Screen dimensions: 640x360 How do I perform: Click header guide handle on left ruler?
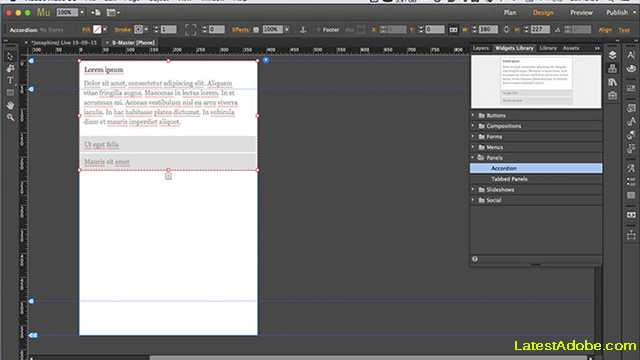coord(32,89)
